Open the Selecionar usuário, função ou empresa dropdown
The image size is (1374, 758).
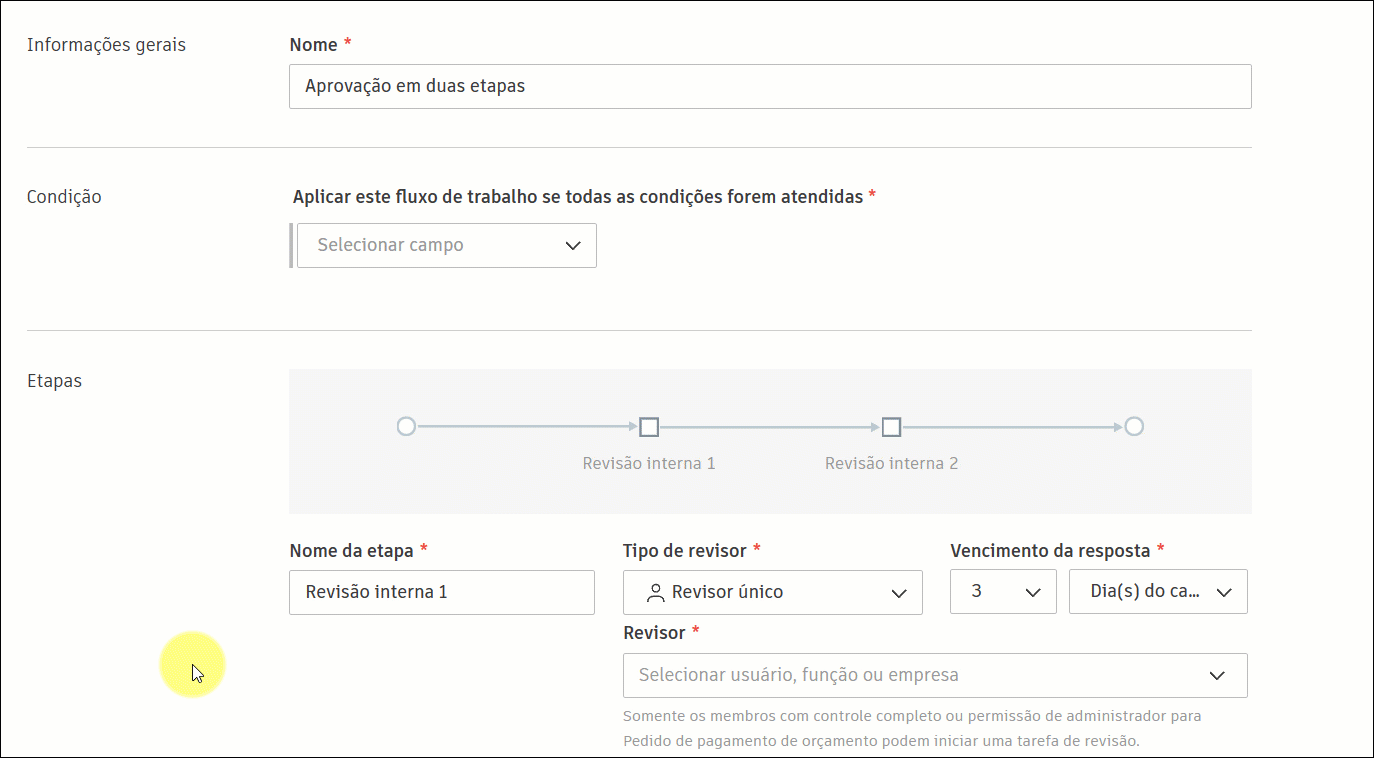click(x=935, y=675)
